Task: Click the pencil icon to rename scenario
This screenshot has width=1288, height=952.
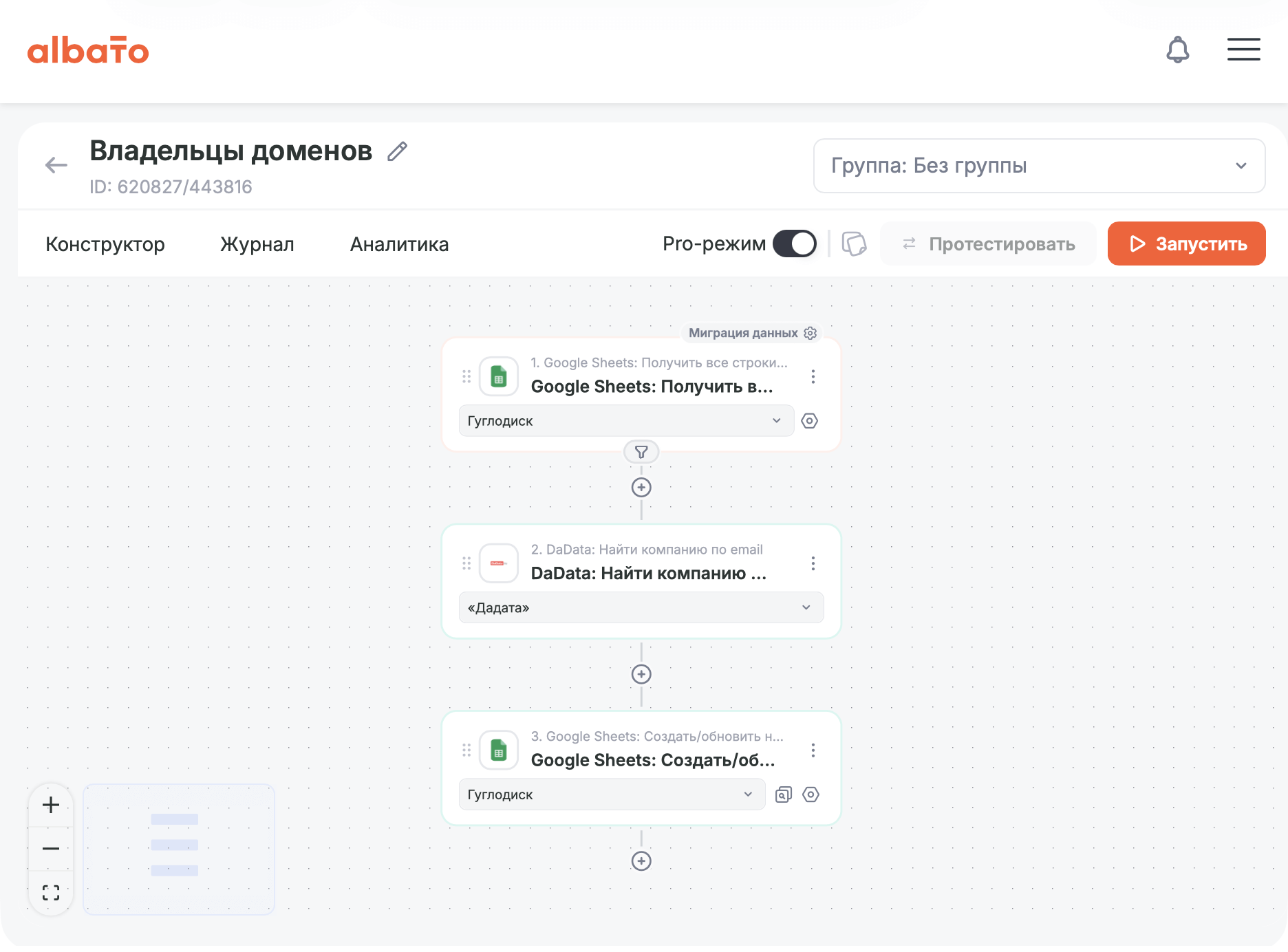Action: (x=398, y=151)
